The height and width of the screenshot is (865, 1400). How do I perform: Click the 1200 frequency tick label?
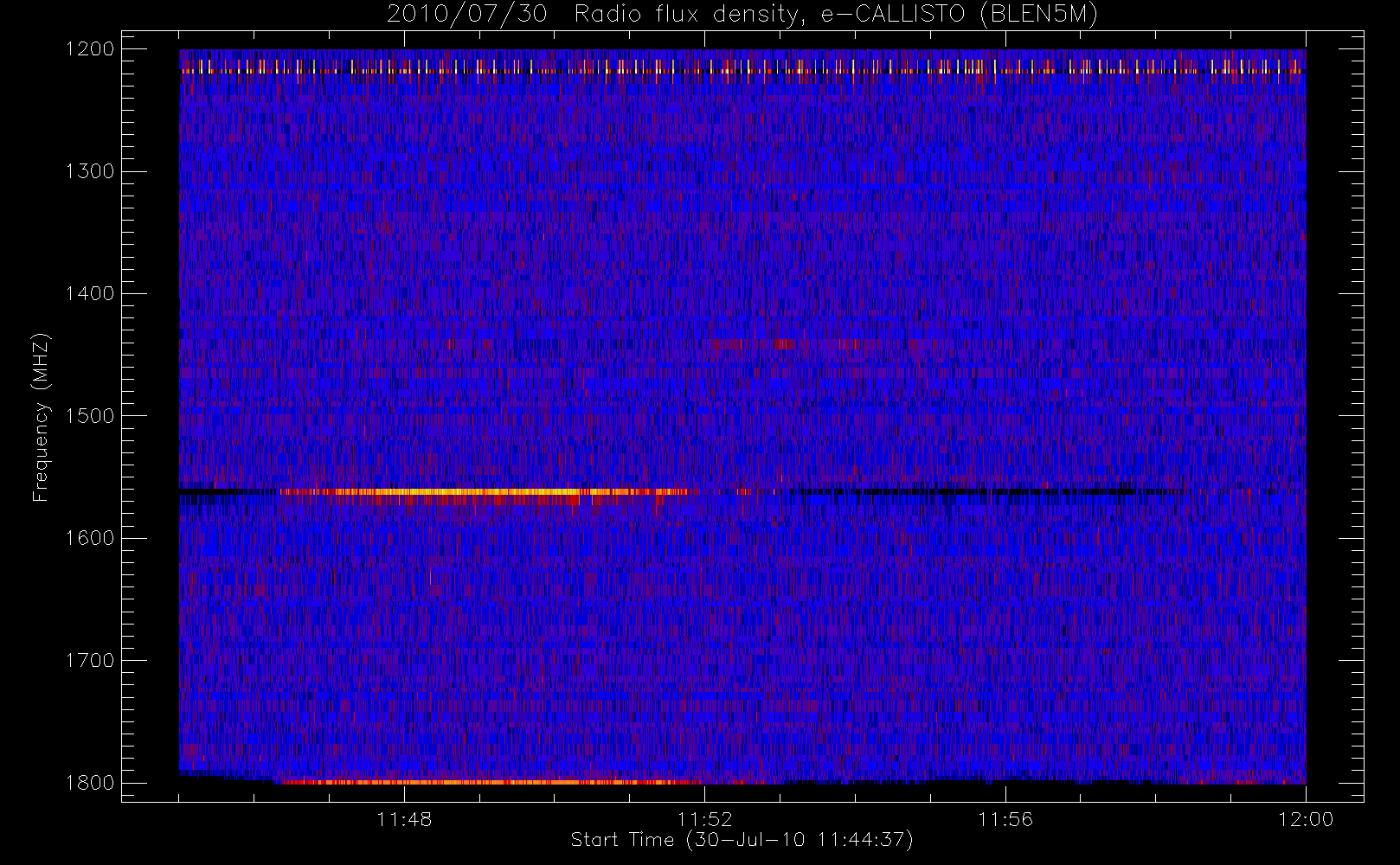point(90,49)
